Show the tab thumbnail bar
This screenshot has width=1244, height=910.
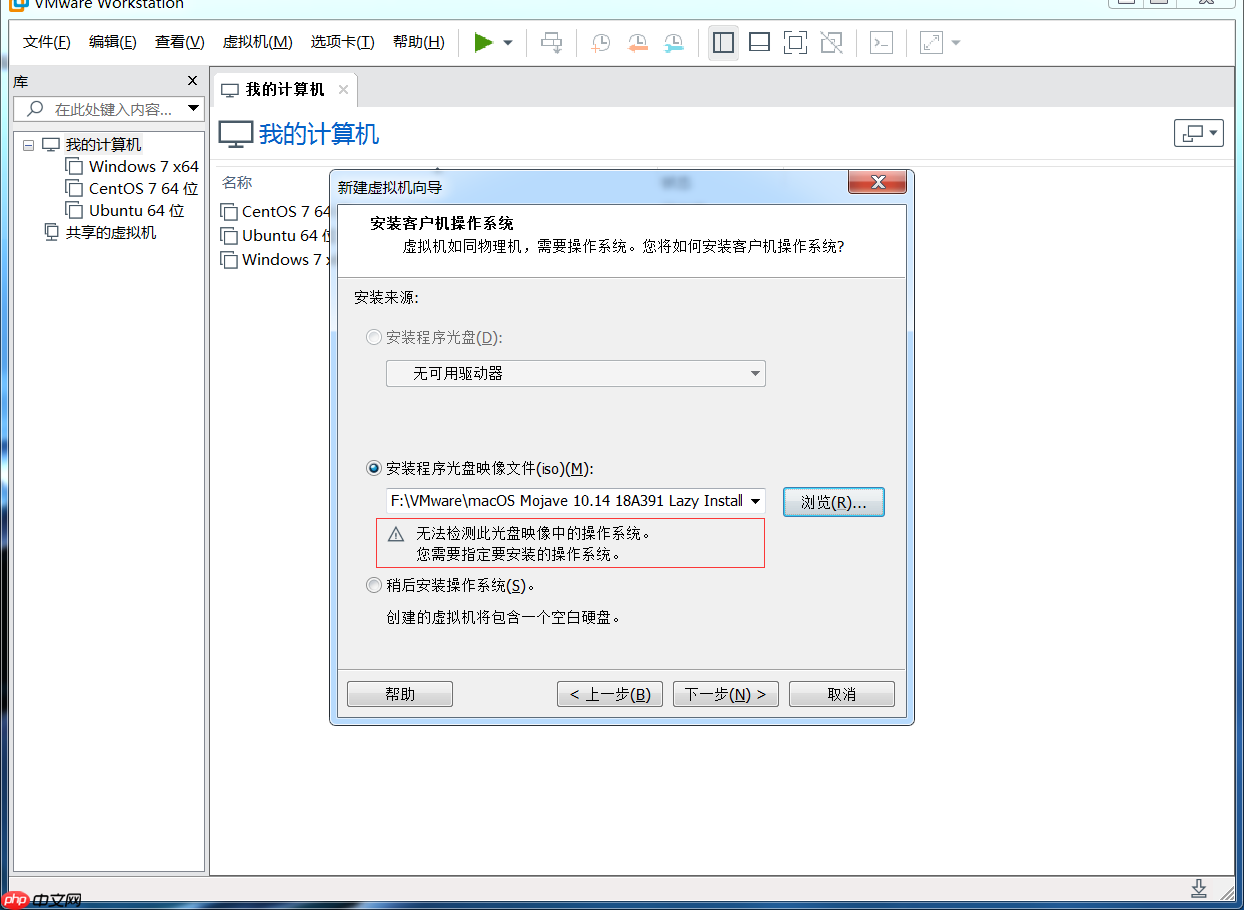click(x=759, y=42)
